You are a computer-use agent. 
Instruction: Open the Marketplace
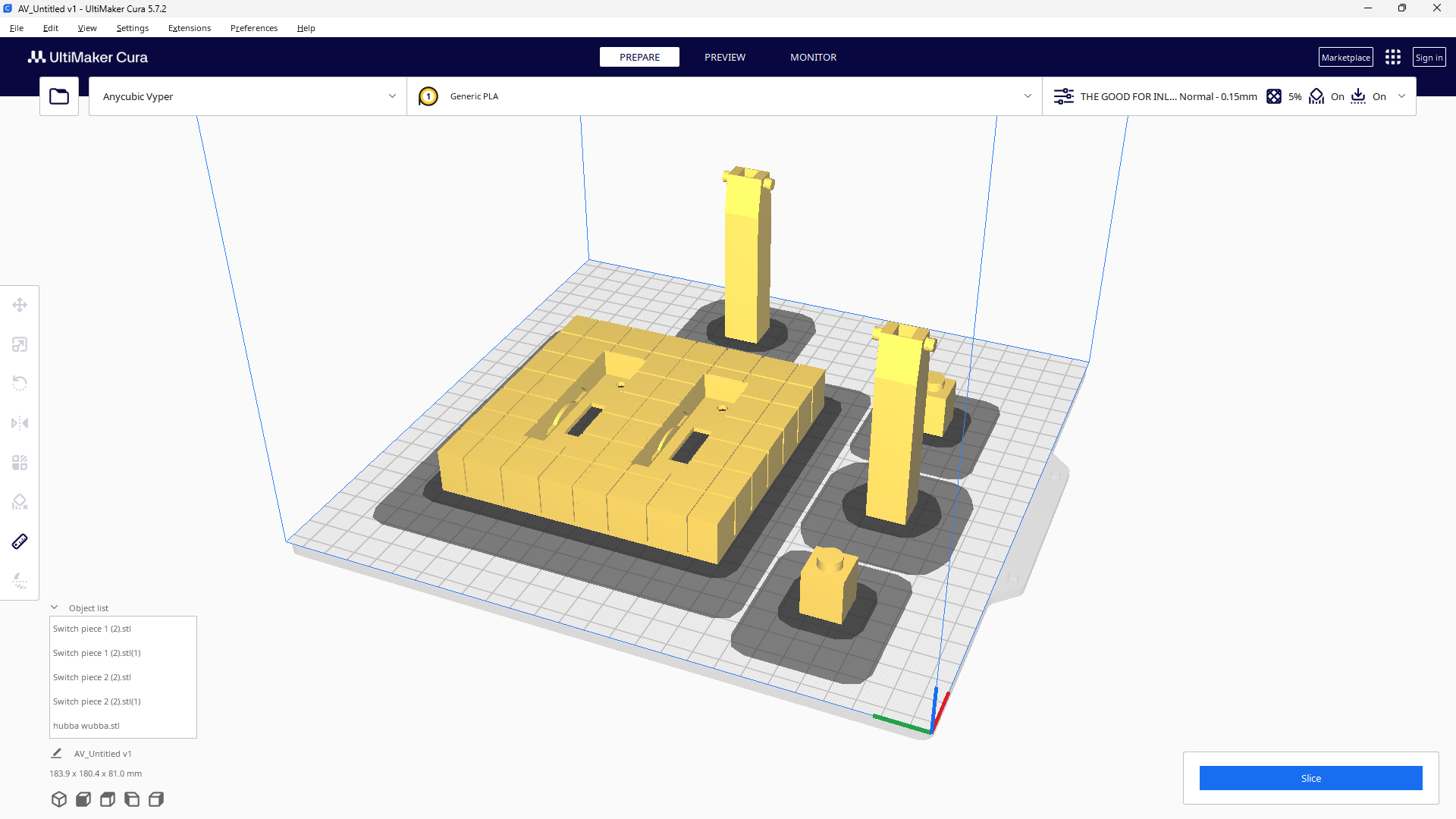1345,58
